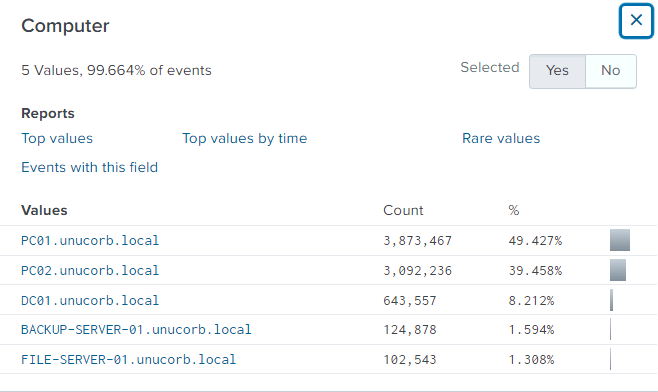The image size is (658, 392).
Task: Open the Rare values report
Action: click(501, 139)
